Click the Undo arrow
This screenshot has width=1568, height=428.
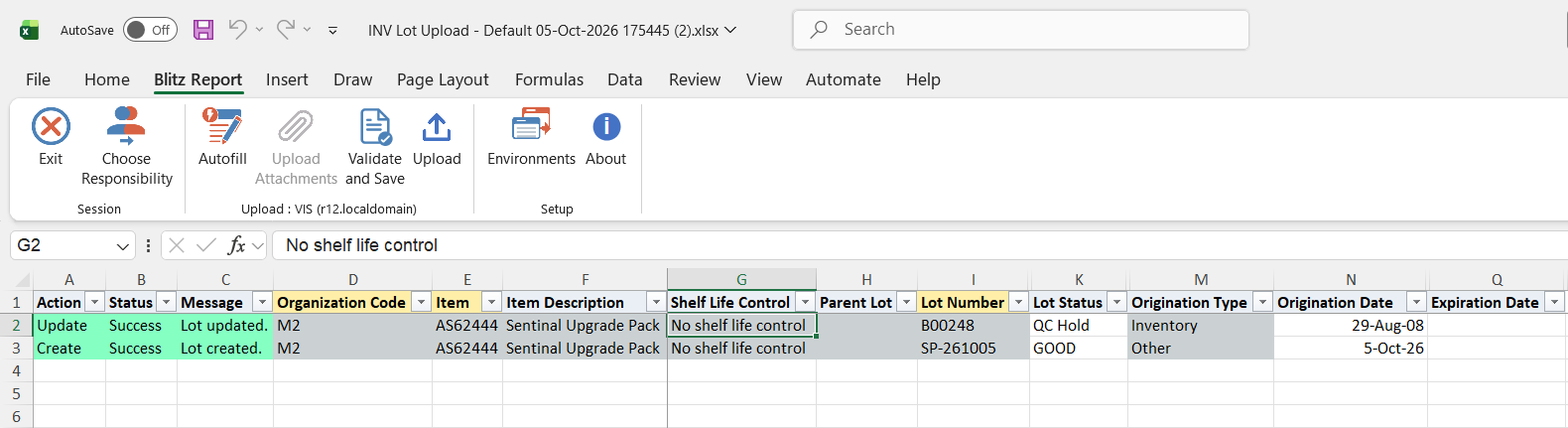tap(237, 30)
